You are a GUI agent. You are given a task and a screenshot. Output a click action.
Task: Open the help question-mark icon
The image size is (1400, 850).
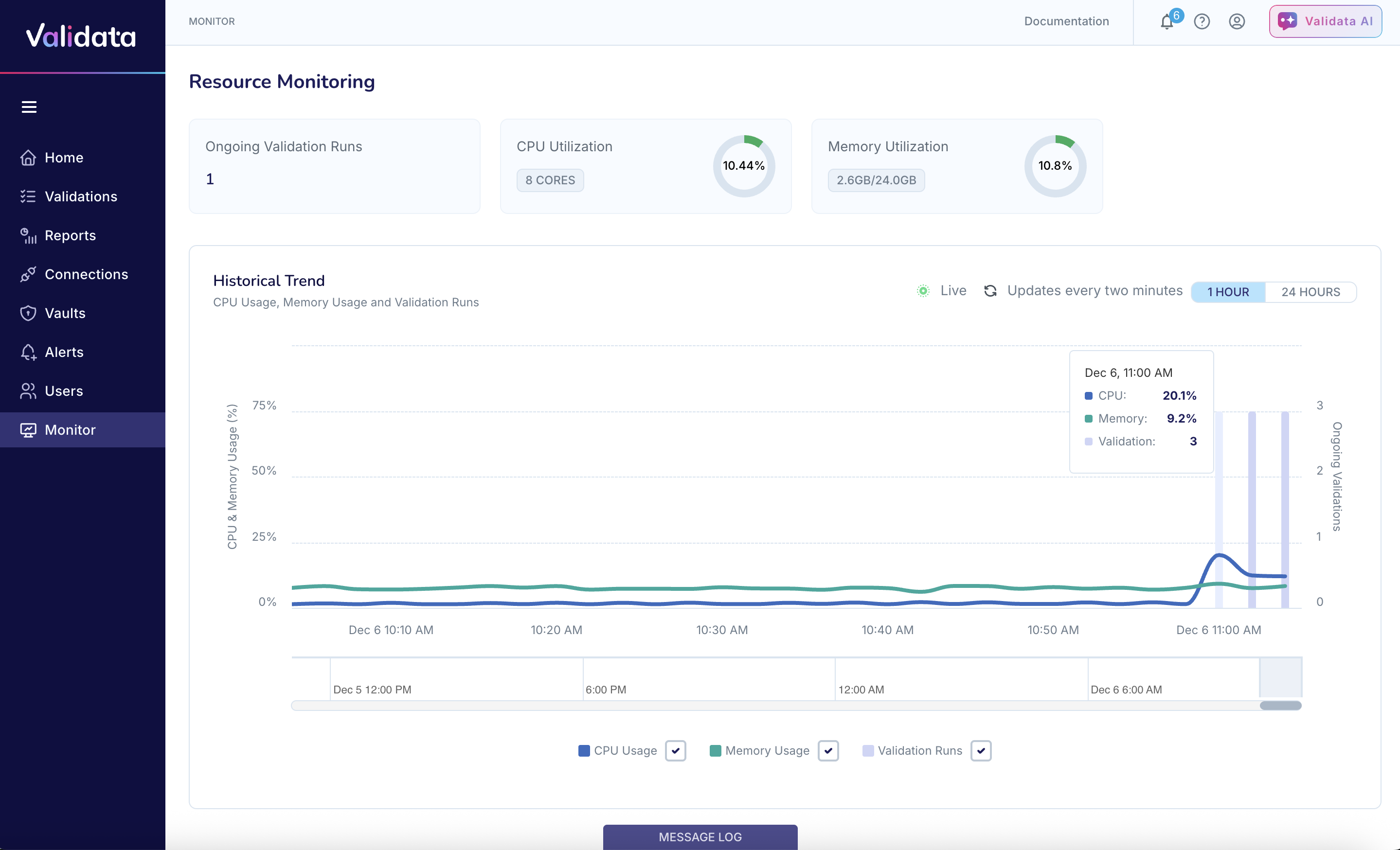[x=1203, y=21]
